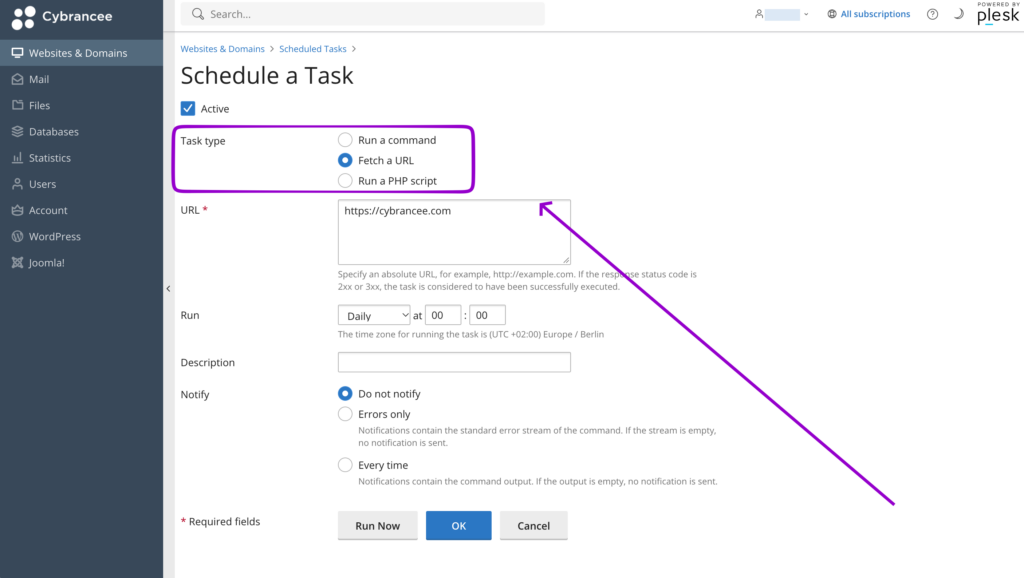Click the user profile icon in header
This screenshot has height=578, width=1024.
click(759, 14)
